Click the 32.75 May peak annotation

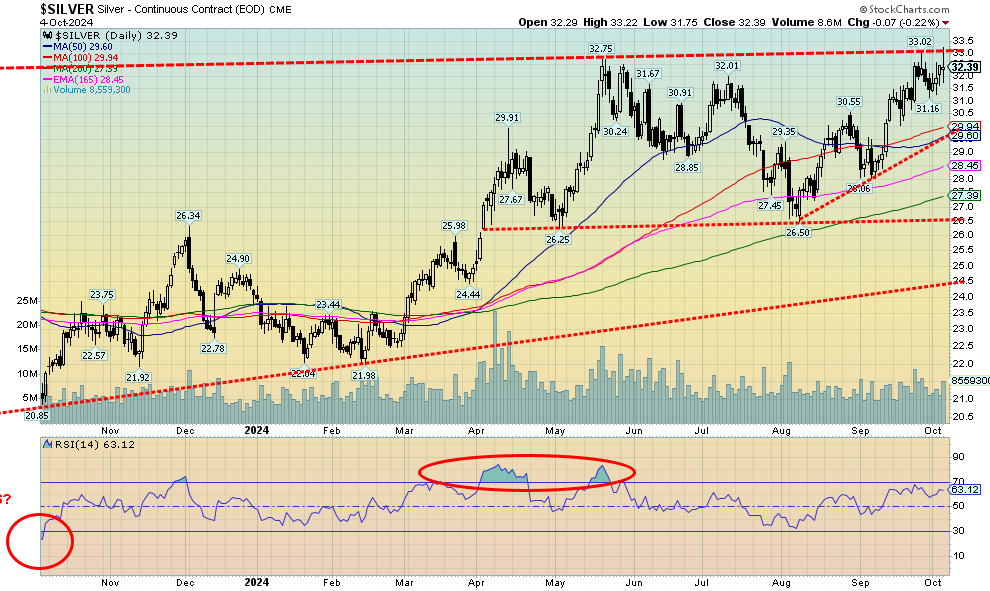(x=600, y=48)
